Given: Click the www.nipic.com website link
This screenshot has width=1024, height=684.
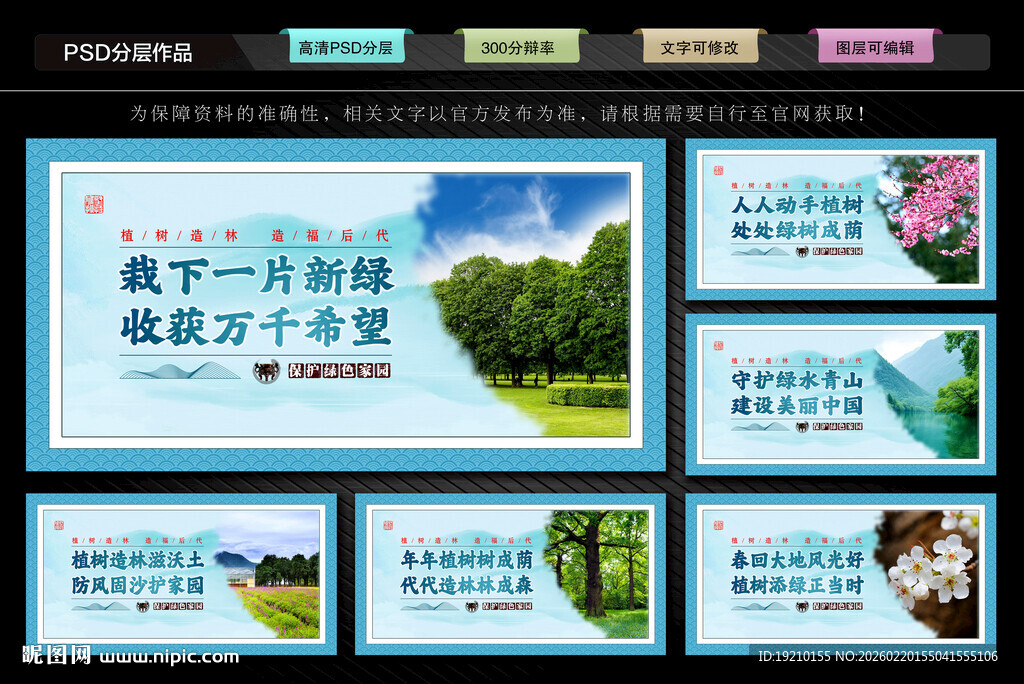Looking at the screenshot, I should 169,656.
